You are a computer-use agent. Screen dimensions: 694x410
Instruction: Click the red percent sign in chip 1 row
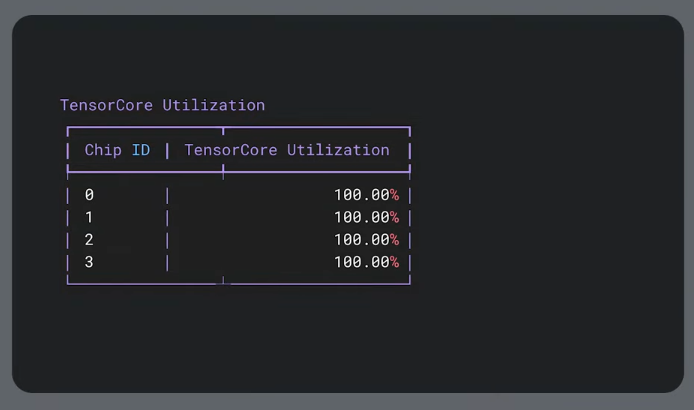(x=395, y=217)
